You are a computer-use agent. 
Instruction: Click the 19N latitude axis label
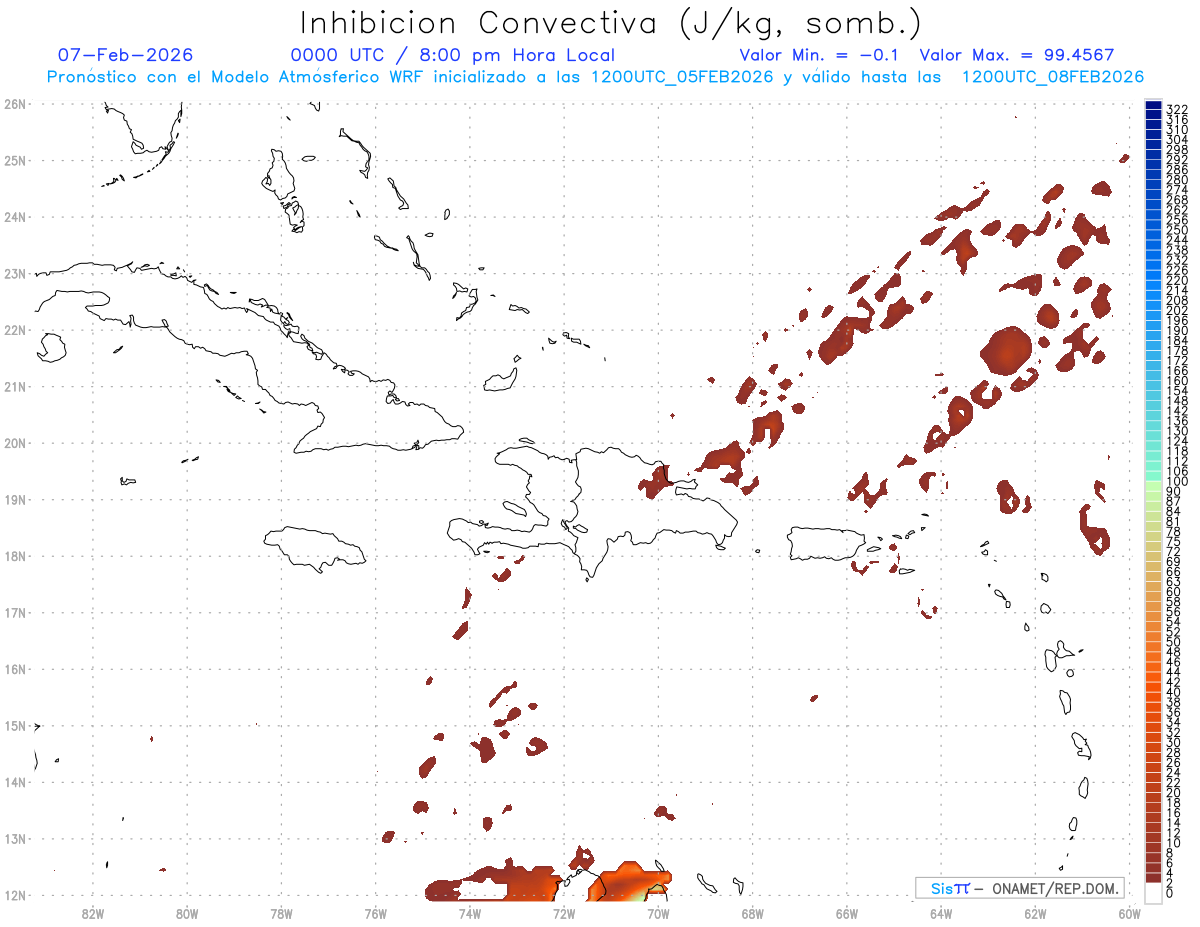(x=14, y=499)
